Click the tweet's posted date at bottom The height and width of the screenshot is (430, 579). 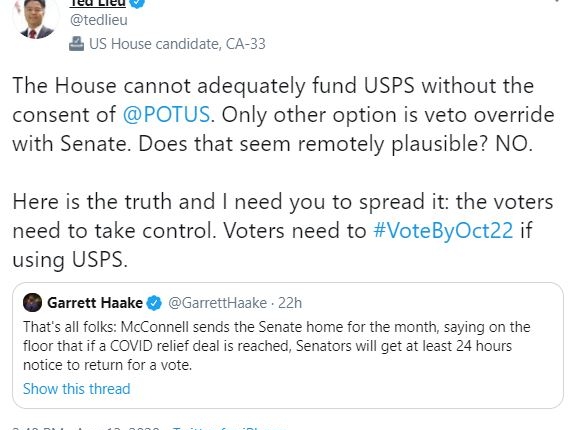(x=86, y=428)
